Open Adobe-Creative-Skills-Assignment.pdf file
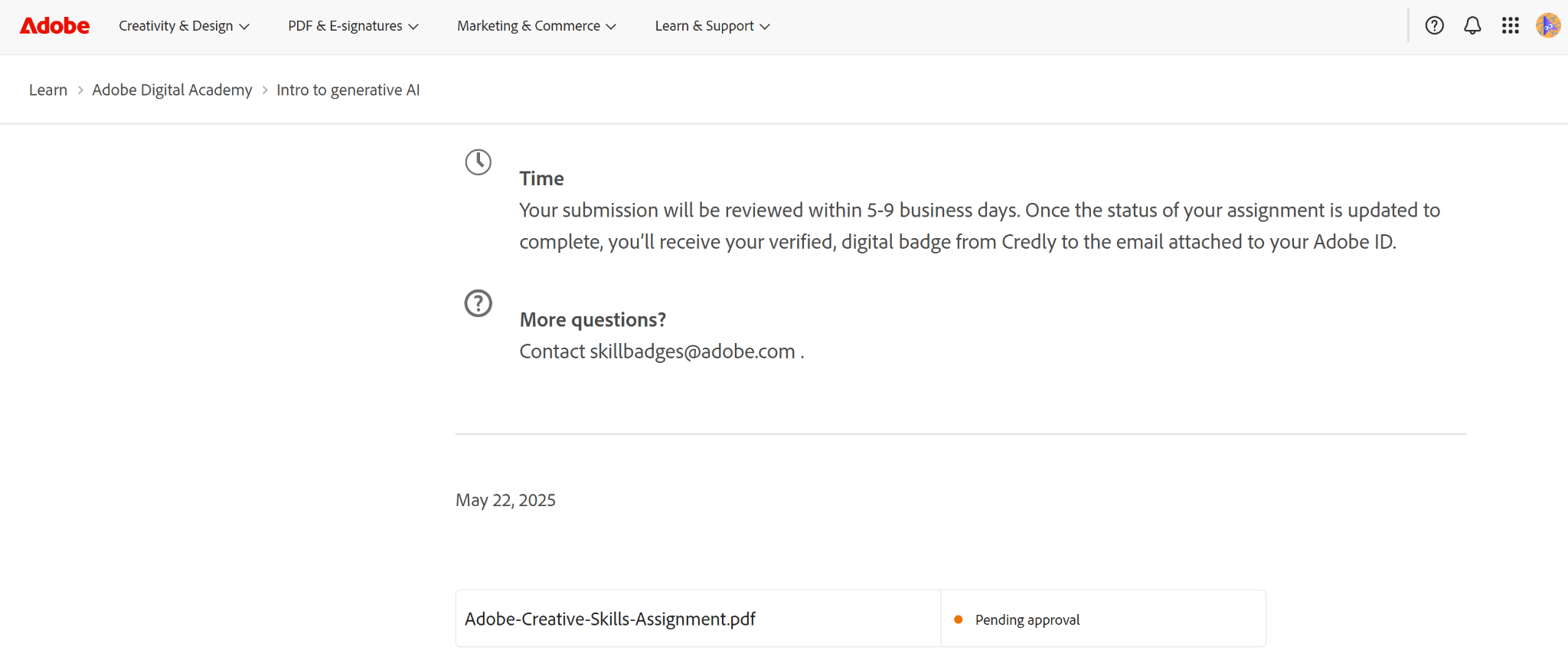The width and height of the screenshot is (1568, 660). (610, 619)
